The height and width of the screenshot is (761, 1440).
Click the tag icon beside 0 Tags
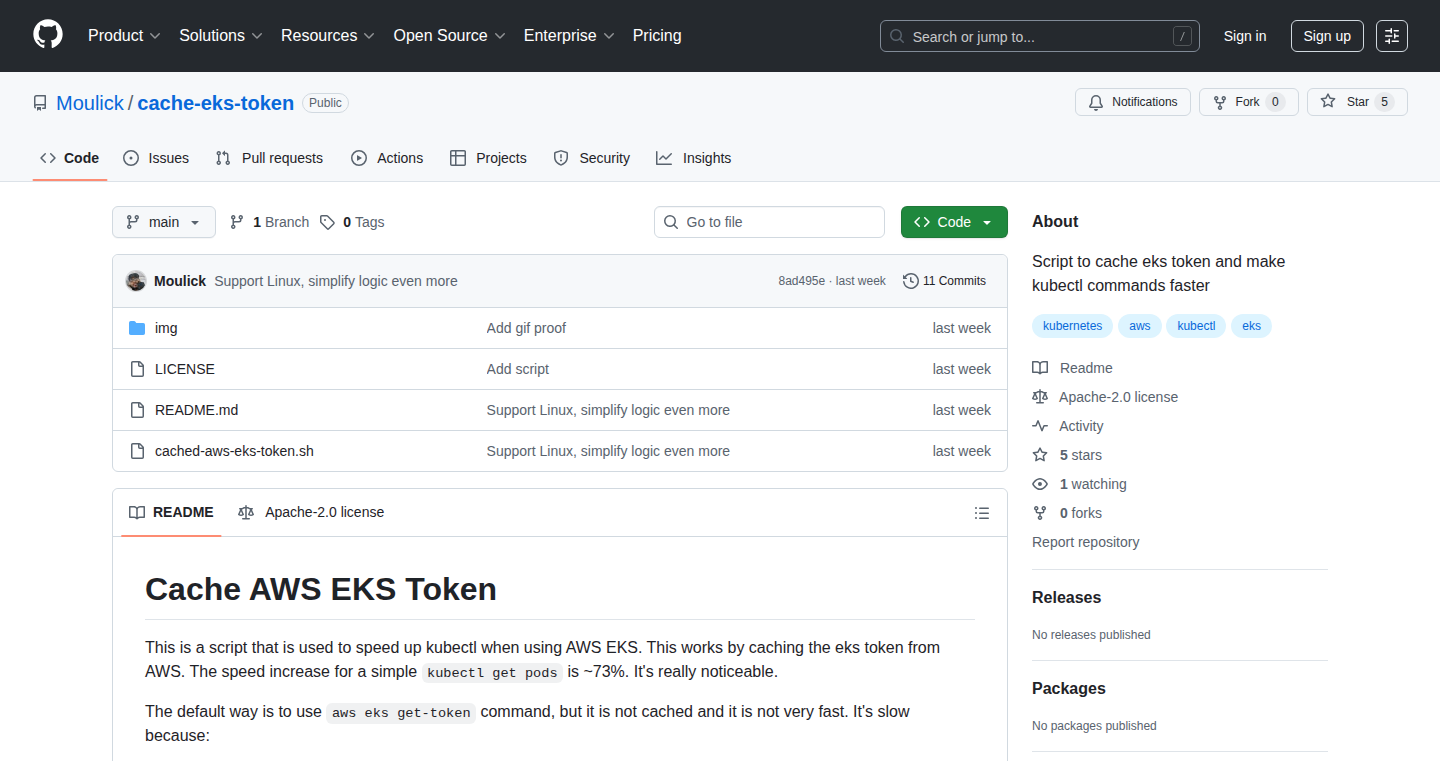pyautogui.click(x=327, y=222)
